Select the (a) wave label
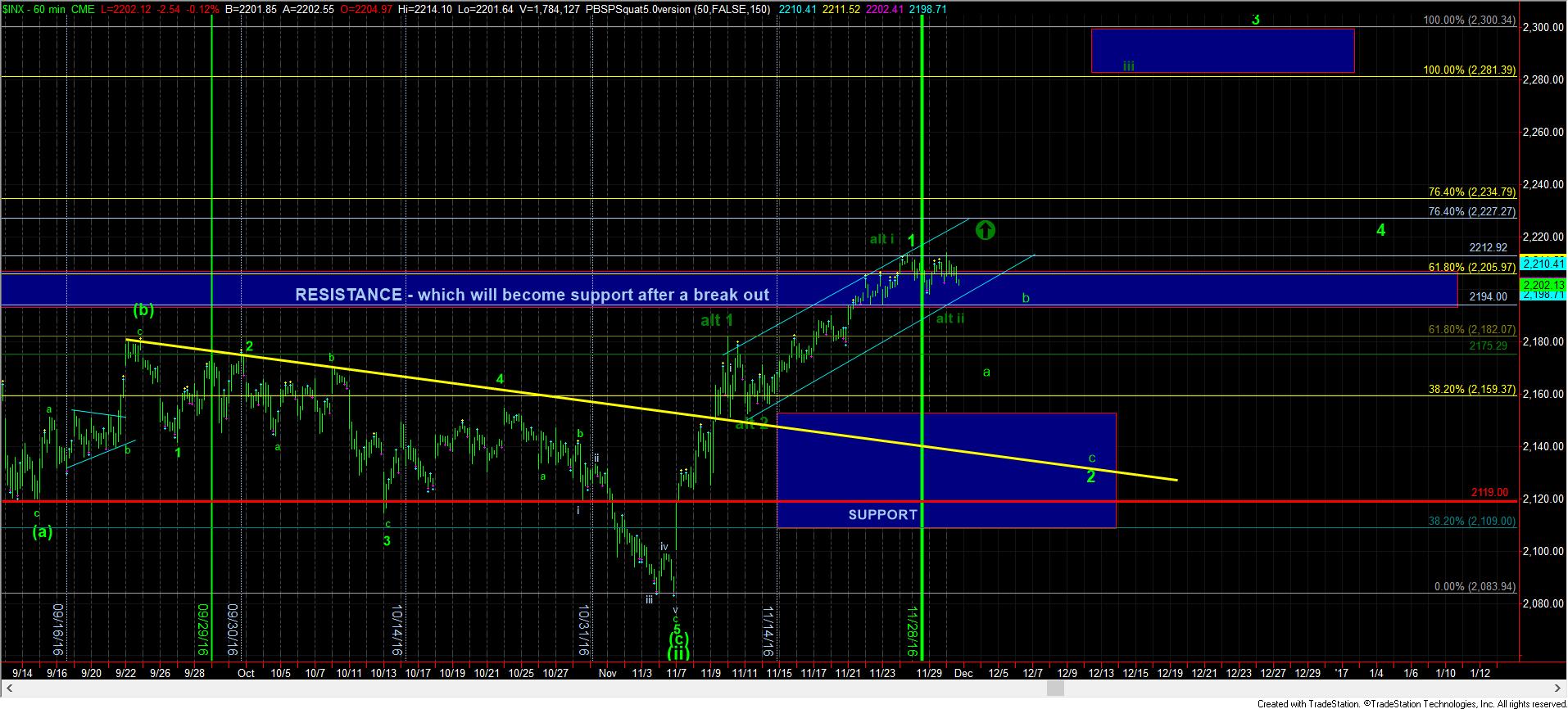 [x=43, y=531]
